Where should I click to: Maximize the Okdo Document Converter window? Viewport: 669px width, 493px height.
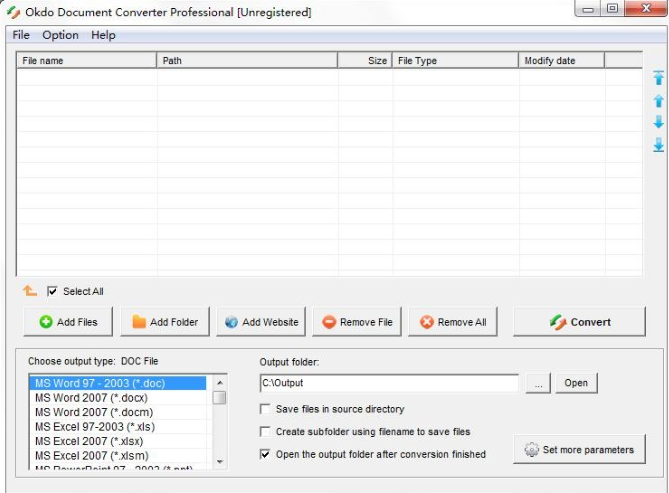(x=612, y=9)
